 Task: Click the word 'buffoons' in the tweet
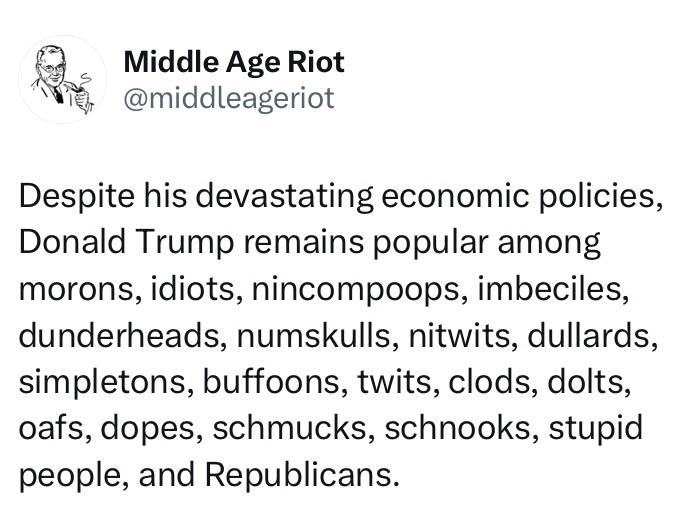271,382
